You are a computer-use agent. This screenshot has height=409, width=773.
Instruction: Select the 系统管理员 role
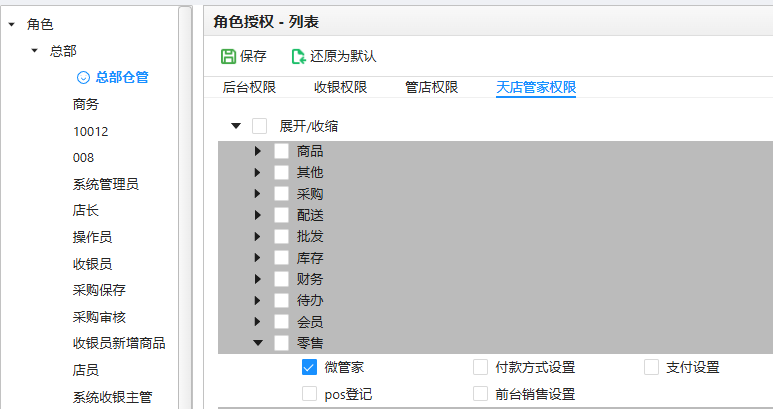pyautogui.click(x=105, y=184)
